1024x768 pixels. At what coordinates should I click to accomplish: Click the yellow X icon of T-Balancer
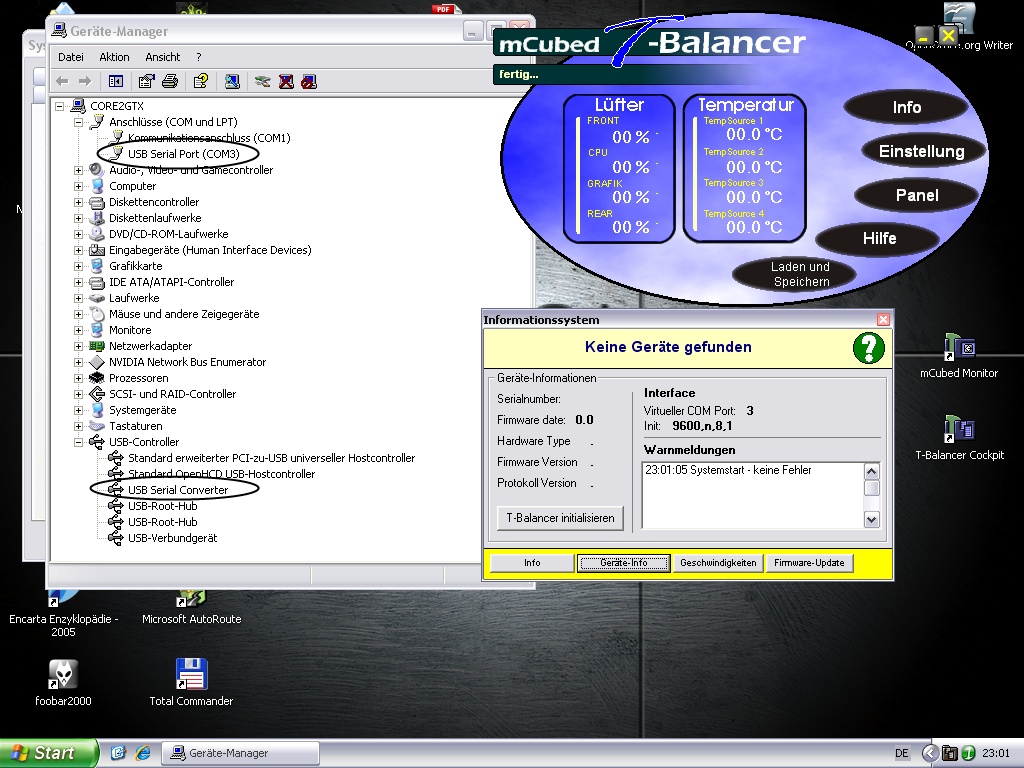tap(948, 35)
